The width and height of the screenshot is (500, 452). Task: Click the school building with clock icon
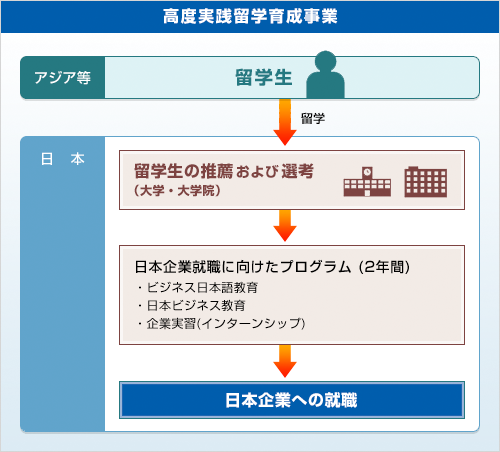point(367,181)
